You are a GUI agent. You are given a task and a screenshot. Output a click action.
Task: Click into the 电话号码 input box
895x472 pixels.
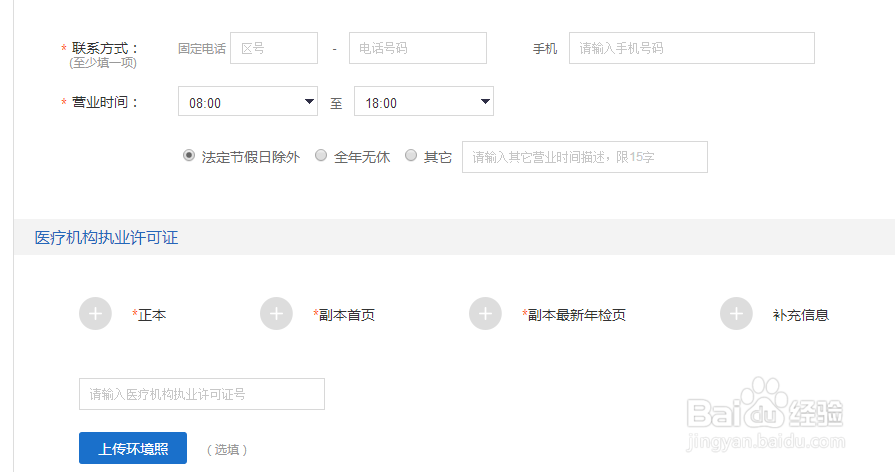tap(418, 48)
